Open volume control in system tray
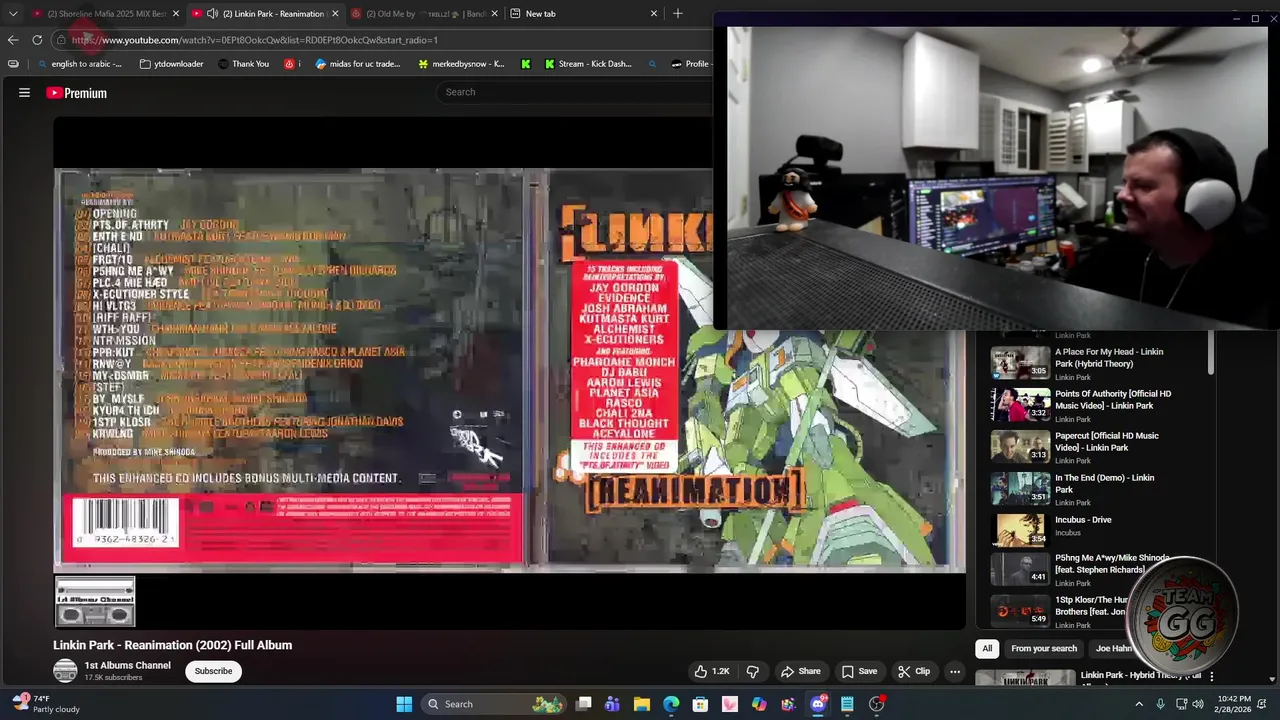The image size is (1280, 720). [x=1198, y=704]
